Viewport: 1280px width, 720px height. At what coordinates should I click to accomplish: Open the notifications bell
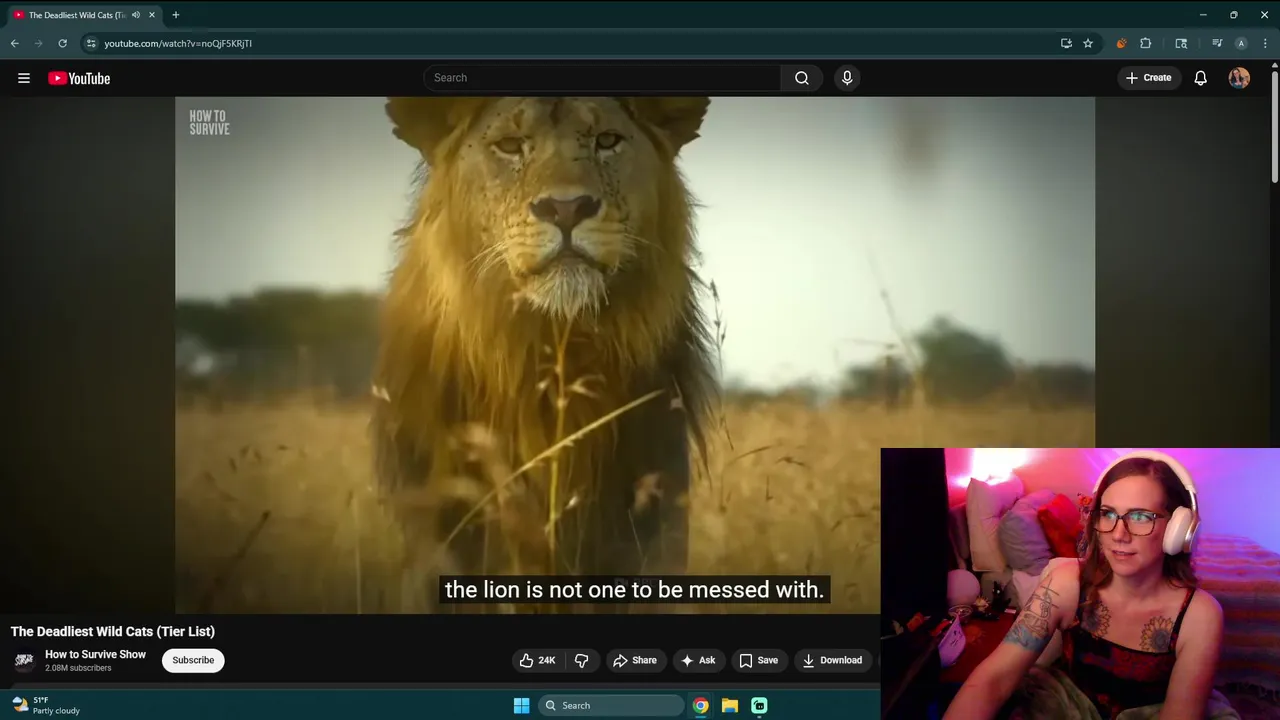tap(1200, 78)
